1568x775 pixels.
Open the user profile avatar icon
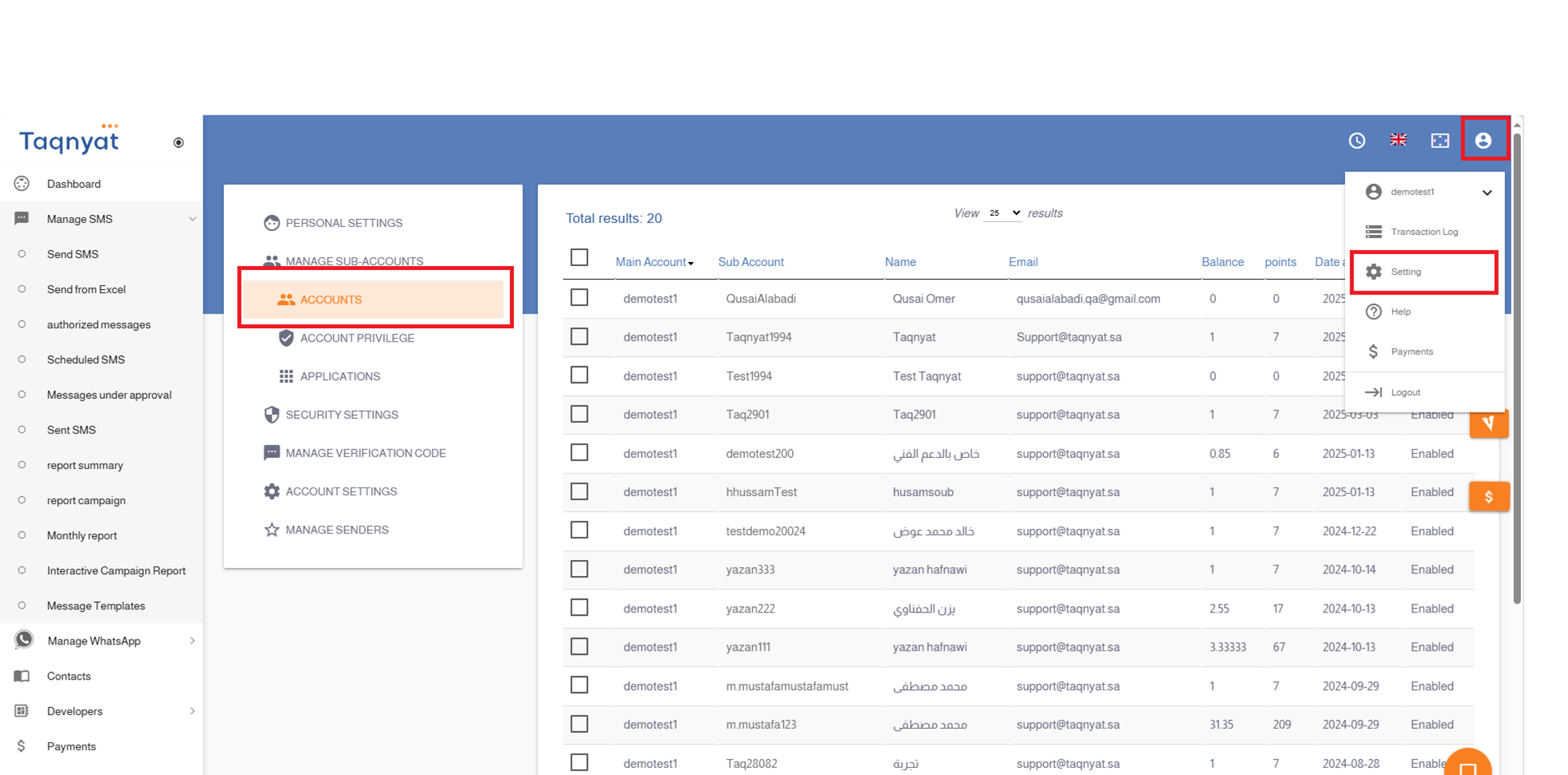(1483, 140)
